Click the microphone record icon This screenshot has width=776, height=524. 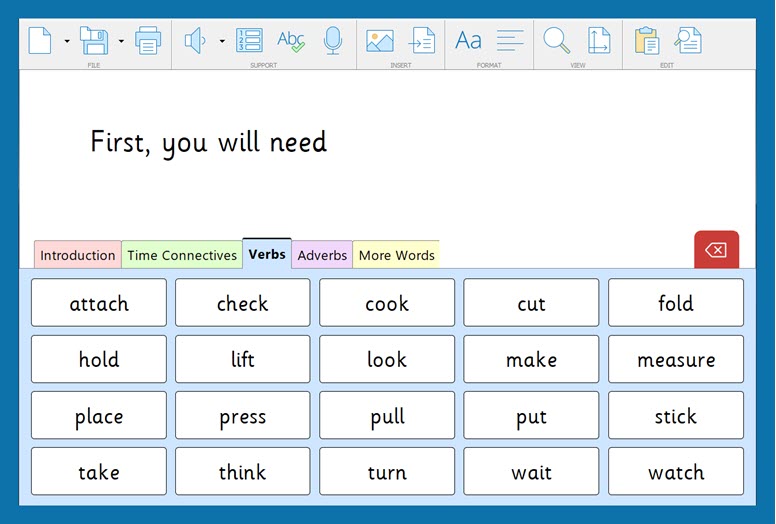click(x=333, y=40)
